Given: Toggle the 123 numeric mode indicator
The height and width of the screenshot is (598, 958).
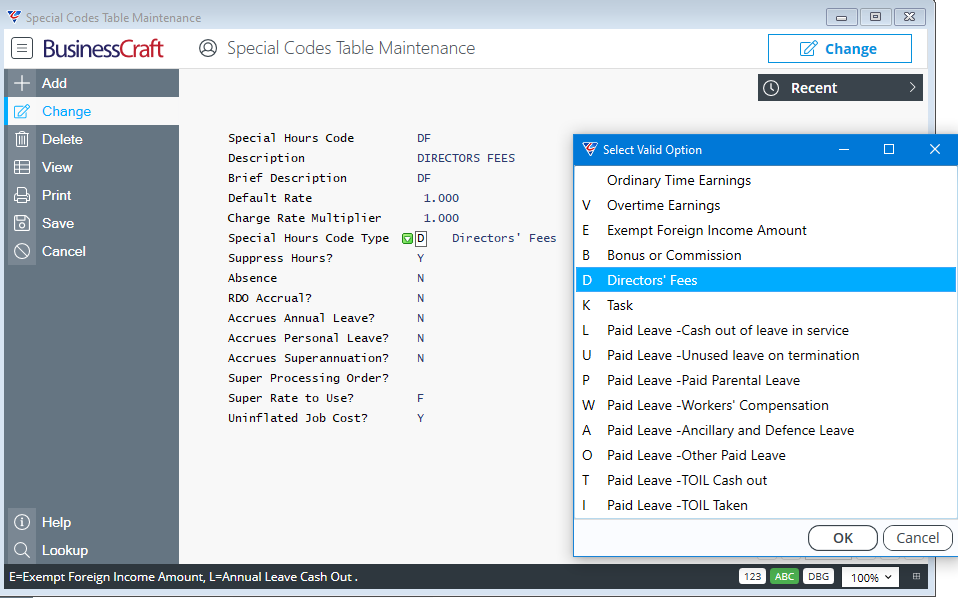Looking at the screenshot, I should (752, 577).
